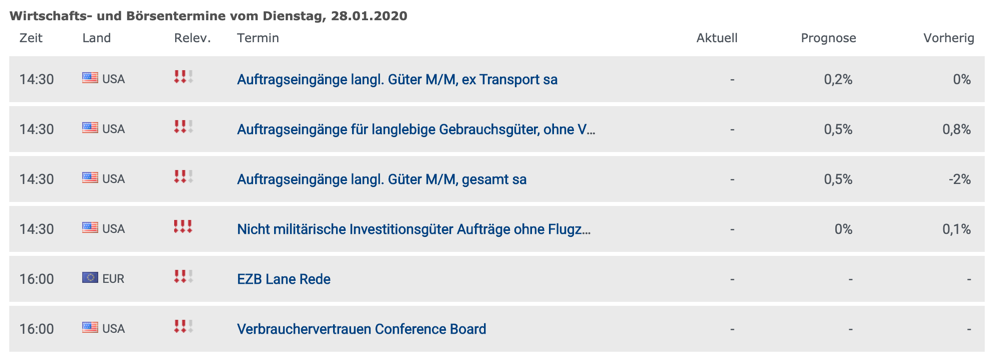Click the Prognose column header
Viewport: 993px width, 361px height.
[x=828, y=38]
